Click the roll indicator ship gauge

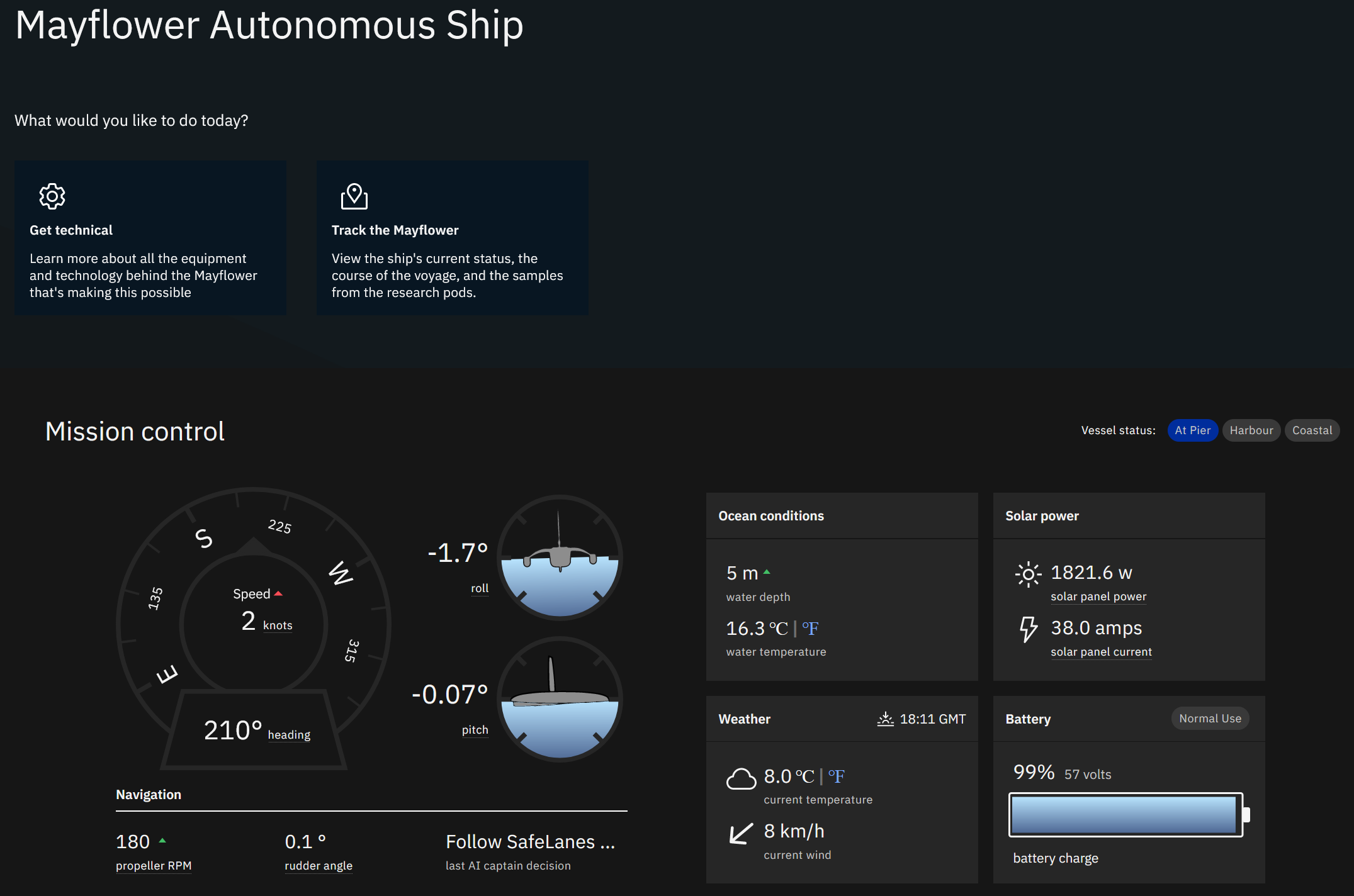point(560,557)
